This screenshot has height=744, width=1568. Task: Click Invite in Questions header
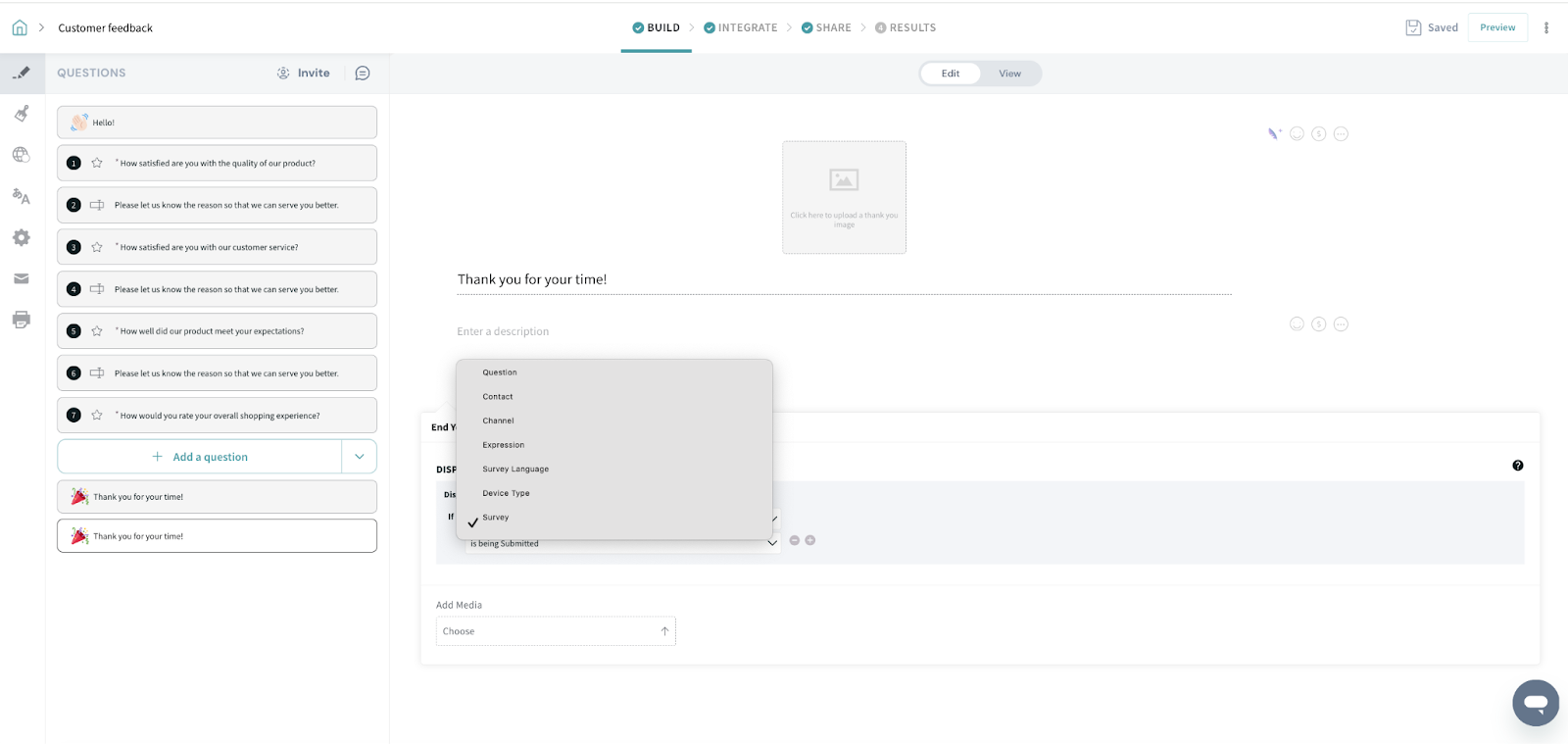[304, 74]
